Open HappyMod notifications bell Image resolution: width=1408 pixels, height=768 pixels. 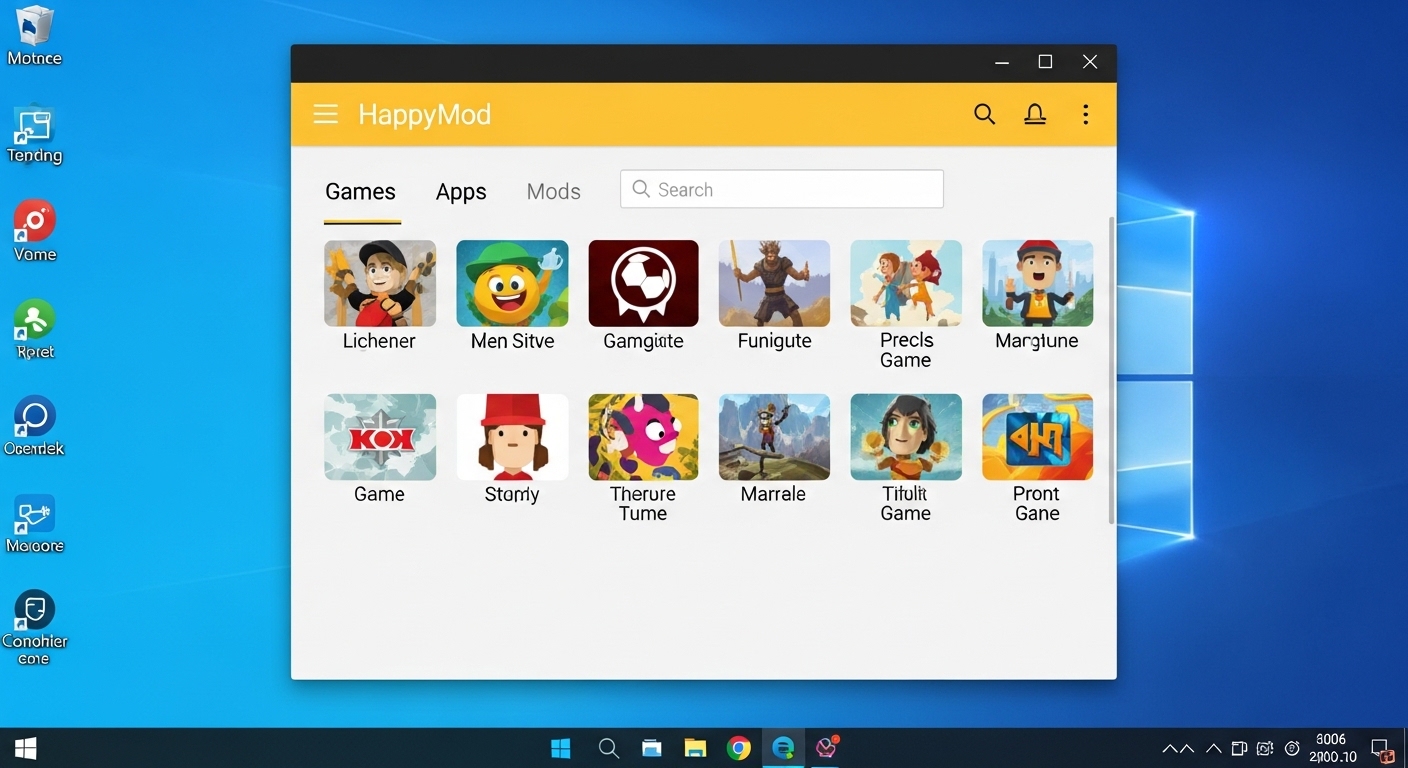pyautogui.click(x=1035, y=114)
